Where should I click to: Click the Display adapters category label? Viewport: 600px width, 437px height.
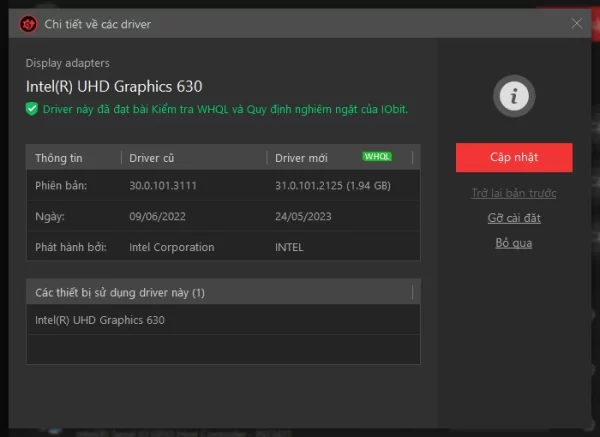pyautogui.click(x=67, y=63)
